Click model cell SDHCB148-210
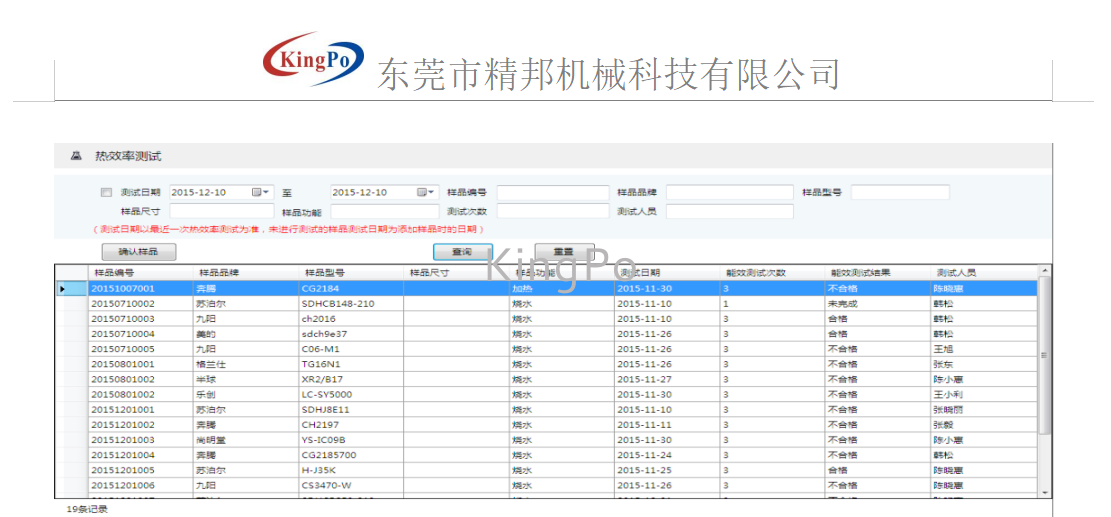Screen dimensions: 1111x517 [351, 304]
